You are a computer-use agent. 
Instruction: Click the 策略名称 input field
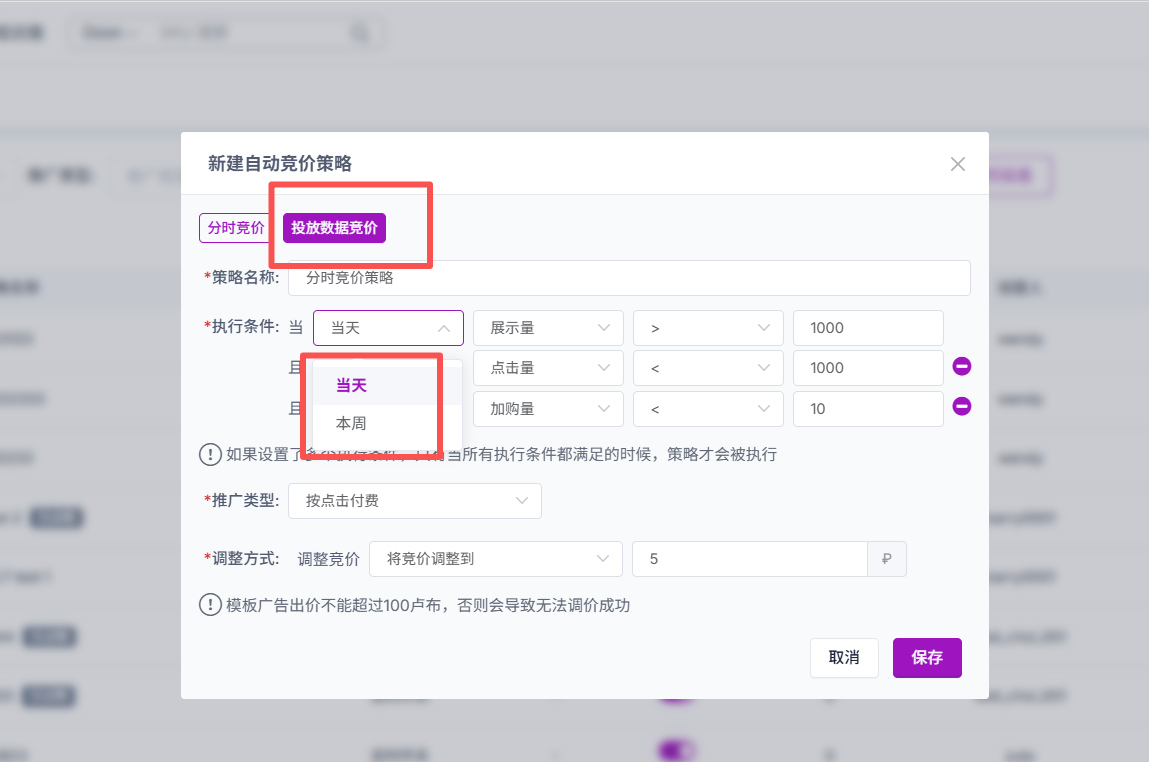[x=629, y=278]
